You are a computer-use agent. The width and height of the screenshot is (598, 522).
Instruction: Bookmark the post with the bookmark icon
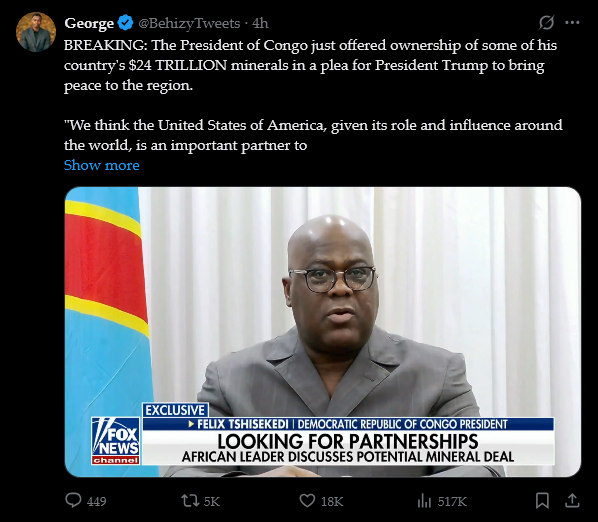tap(542, 501)
